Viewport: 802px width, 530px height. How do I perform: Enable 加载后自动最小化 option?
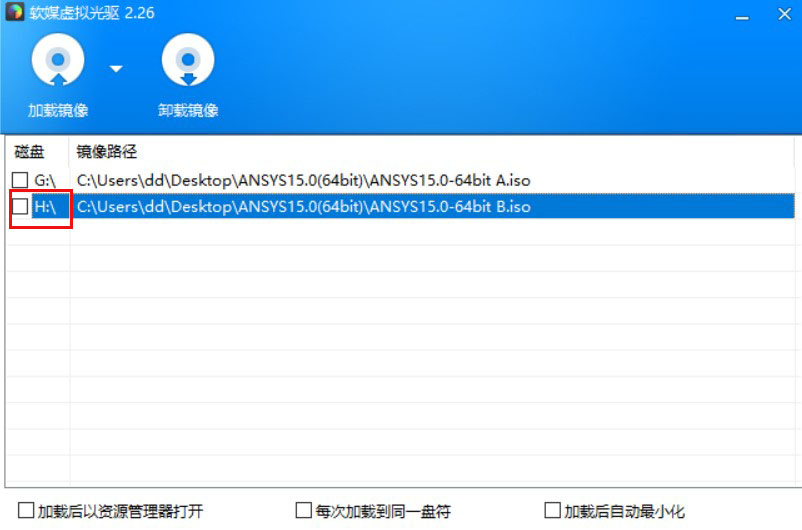(x=552, y=510)
